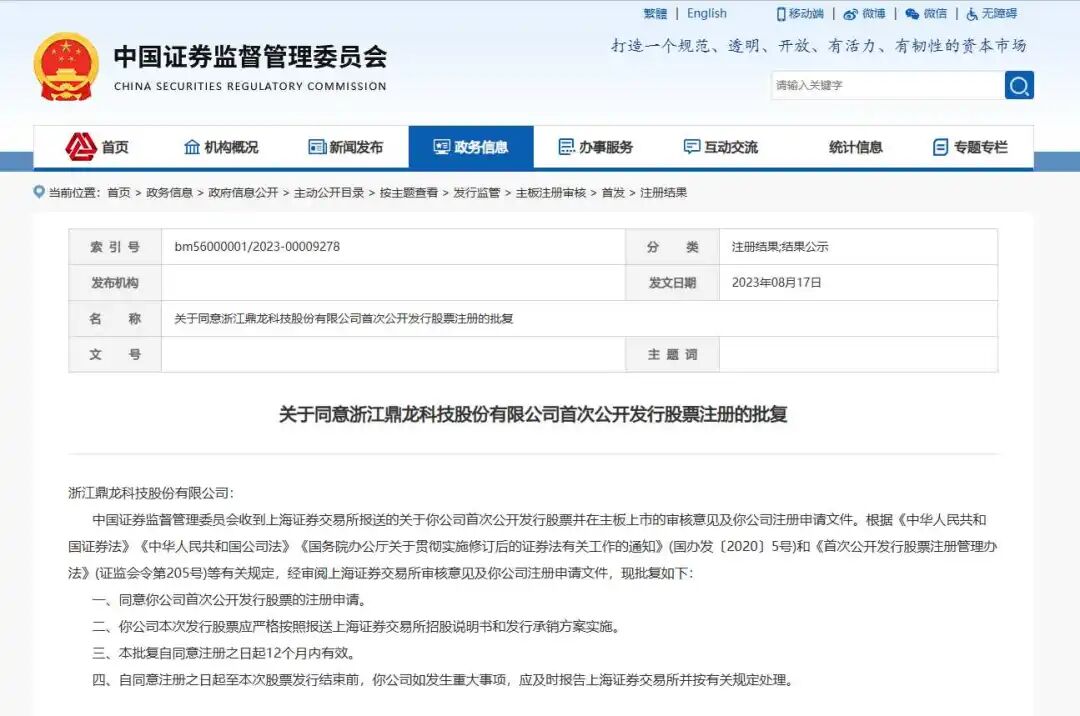Click the chat bubble icon beside 互动交流
This screenshot has width=1080, height=716.
pyautogui.click(x=690, y=146)
